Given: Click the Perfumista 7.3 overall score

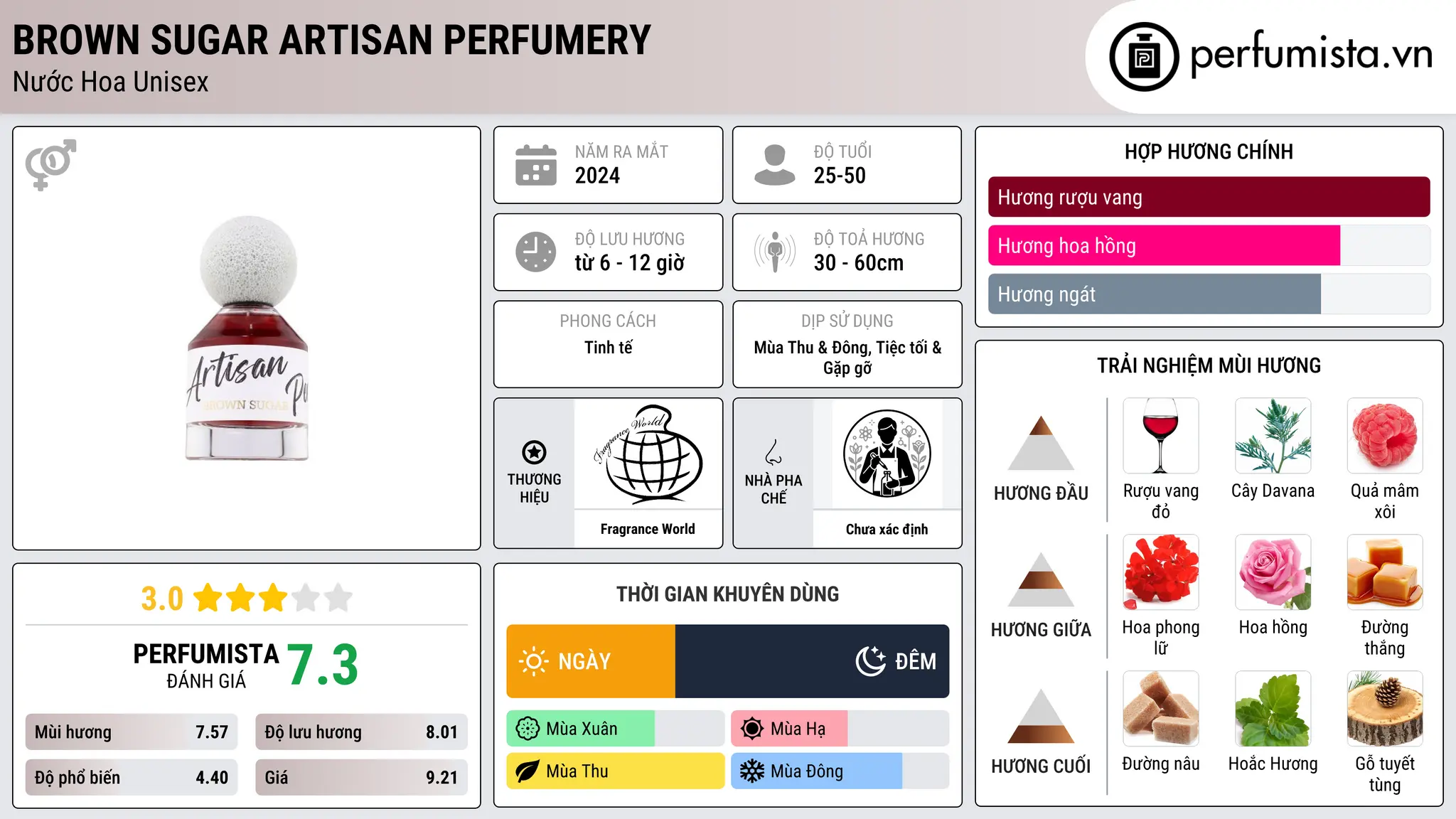Looking at the screenshot, I should pos(323,665).
